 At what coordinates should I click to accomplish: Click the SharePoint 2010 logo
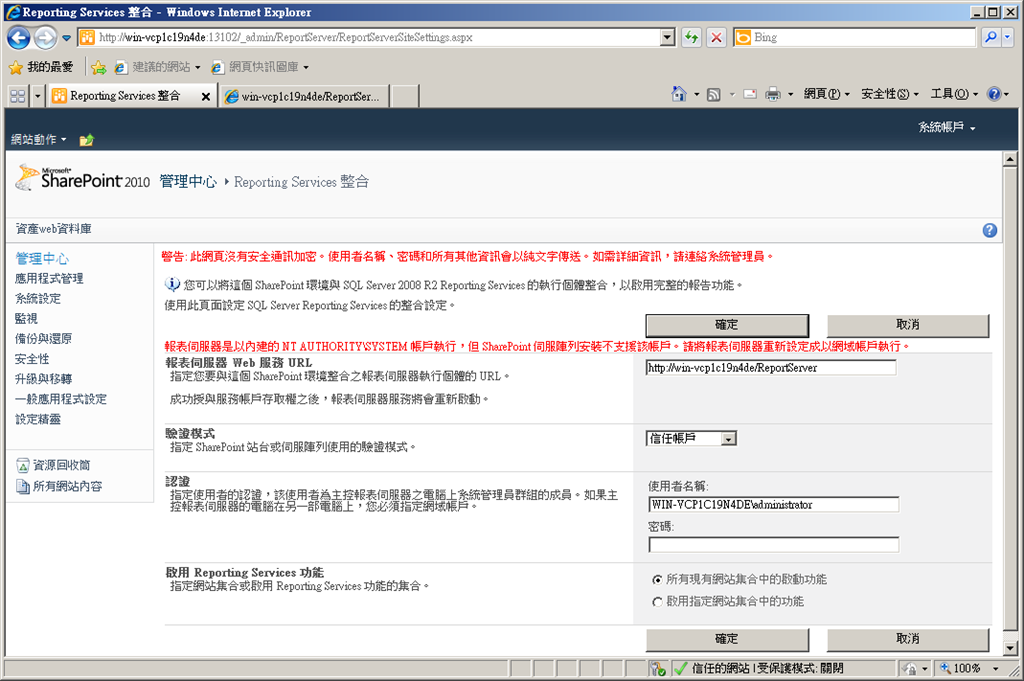click(x=82, y=178)
